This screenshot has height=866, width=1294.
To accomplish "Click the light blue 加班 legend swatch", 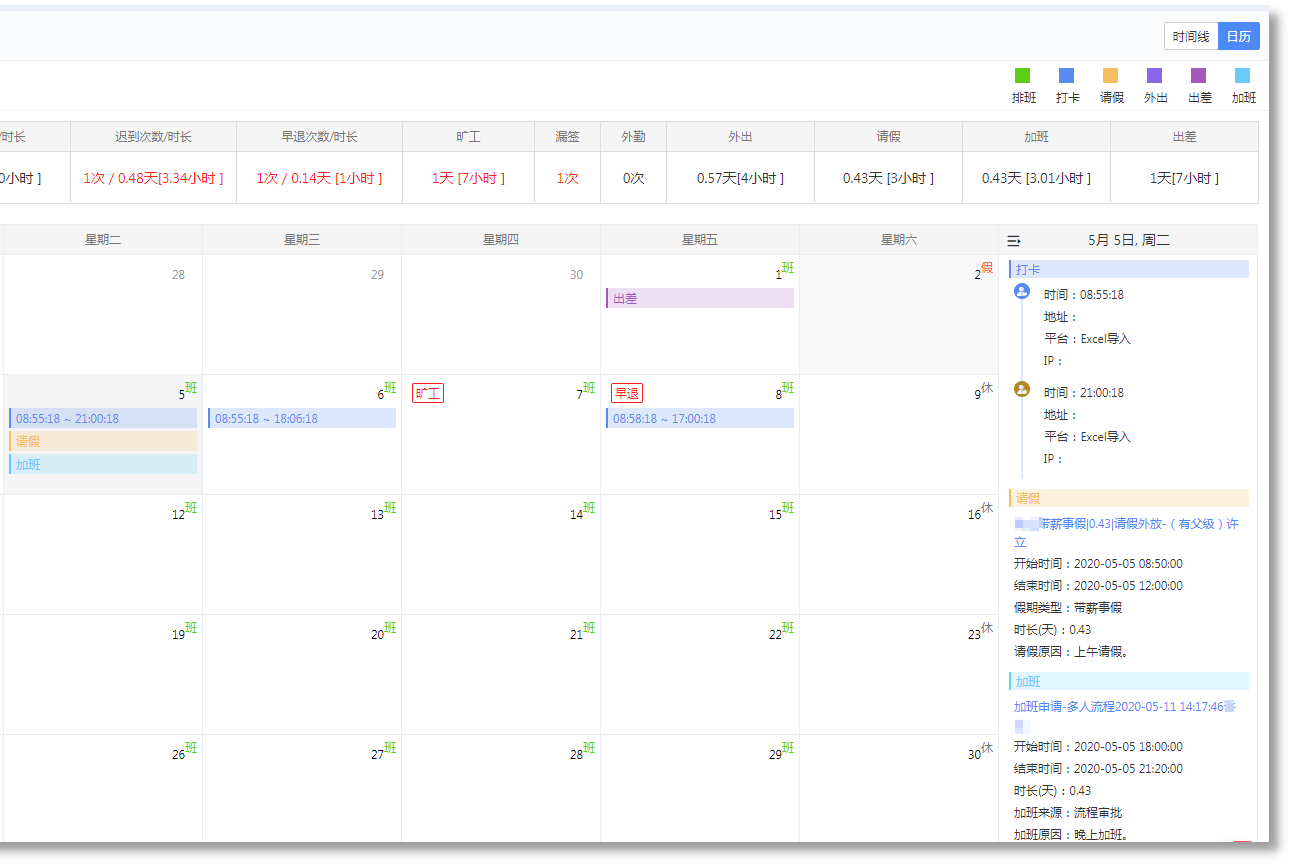I will tap(1242, 76).
